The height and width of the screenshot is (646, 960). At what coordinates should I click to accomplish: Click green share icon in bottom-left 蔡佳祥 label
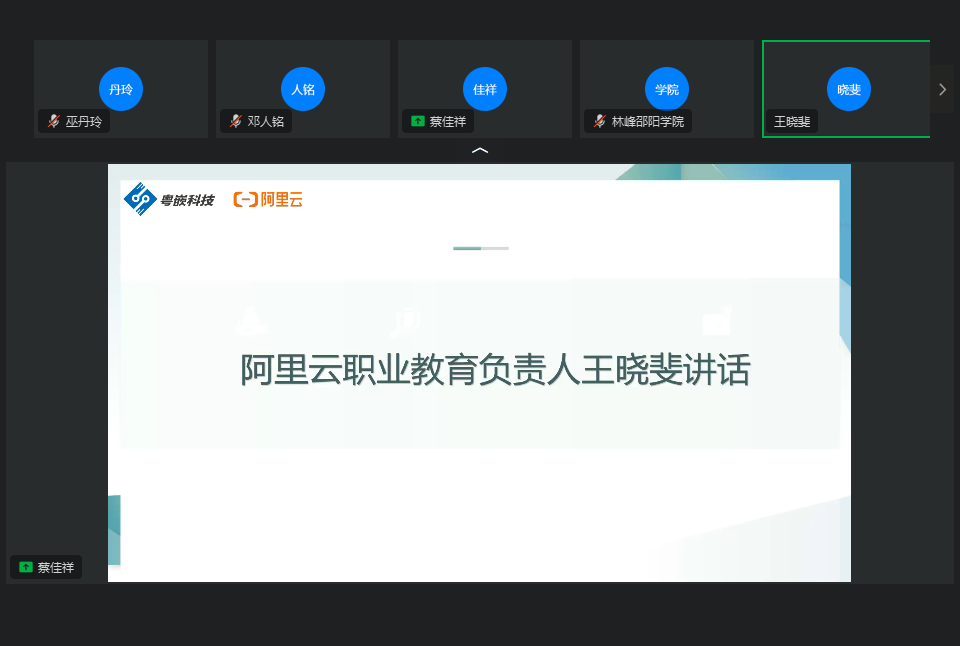26,567
